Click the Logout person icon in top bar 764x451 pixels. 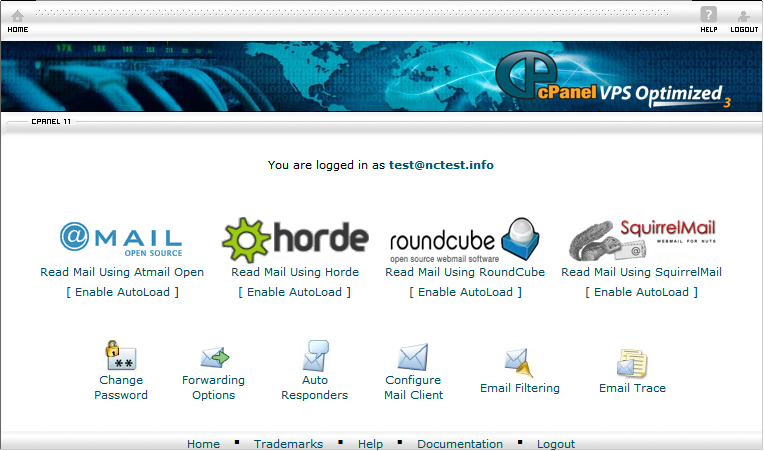(744, 17)
